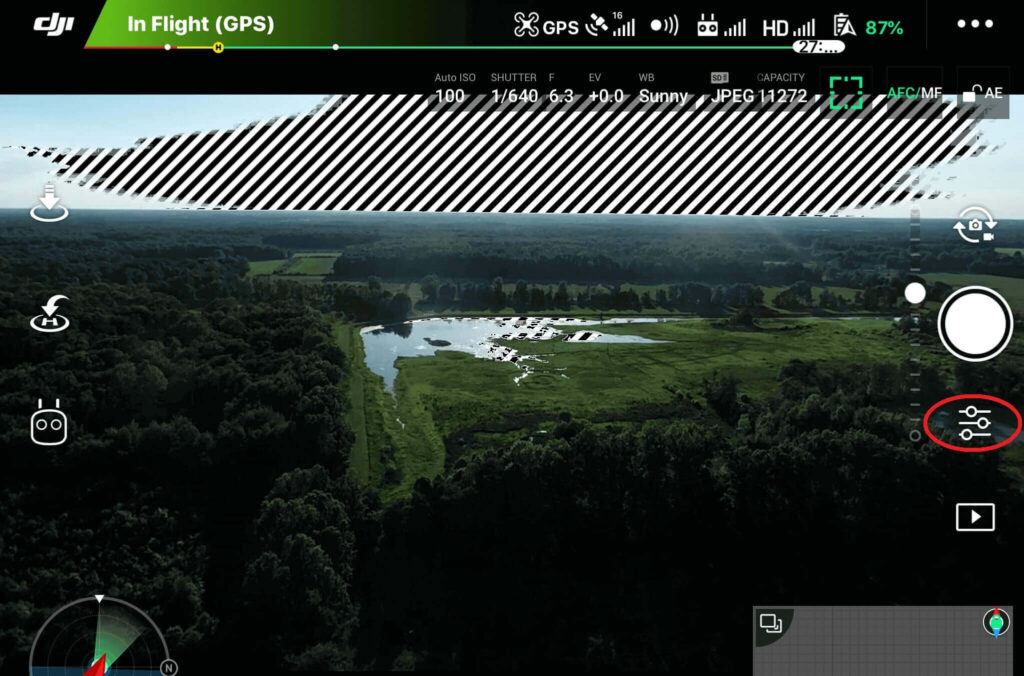
Task: Open the In Flight (GPS) status bar
Action: [200, 24]
